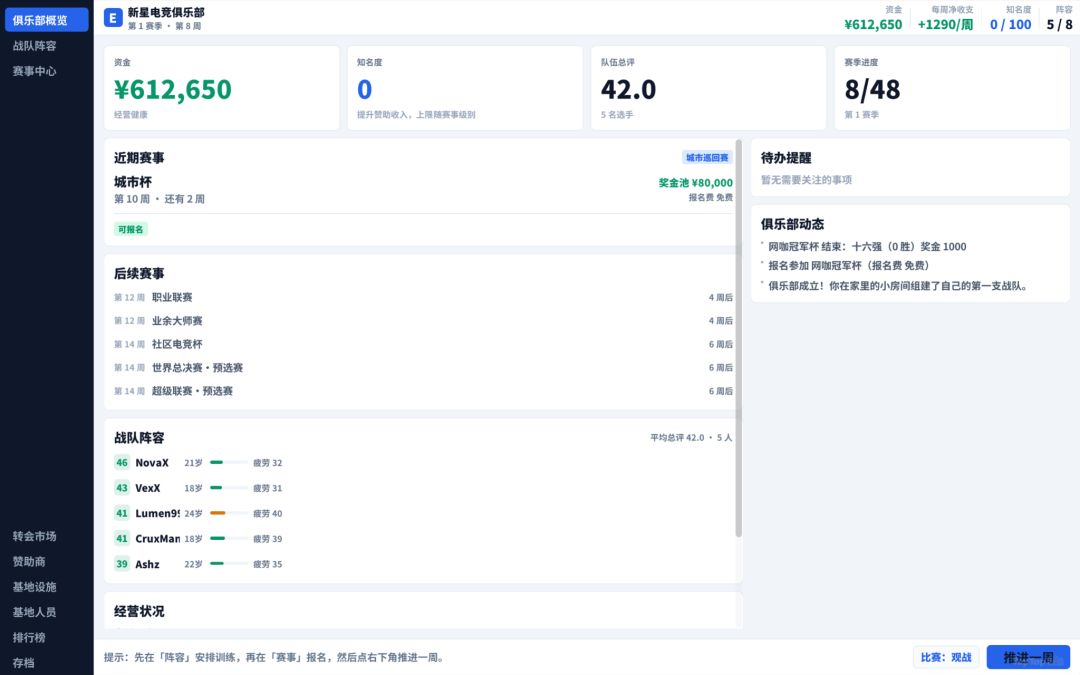Select the 超级联赛・预选赛 event row
The width and height of the screenshot is (1080, 675).
point(423,391)
